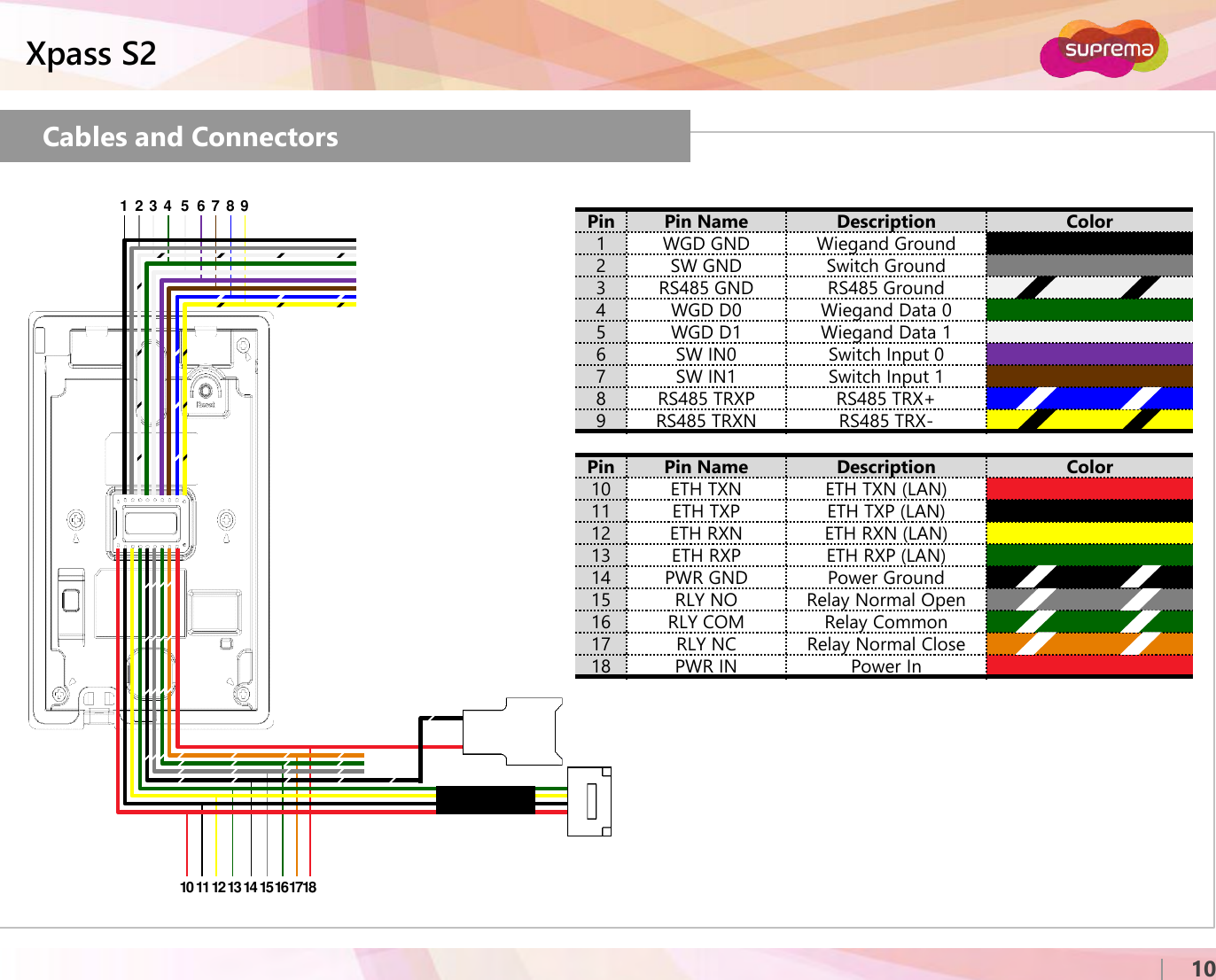Click pin label 9 above the wires
This screenshot has height=980, width=1216.
click(x=245, y=206)
